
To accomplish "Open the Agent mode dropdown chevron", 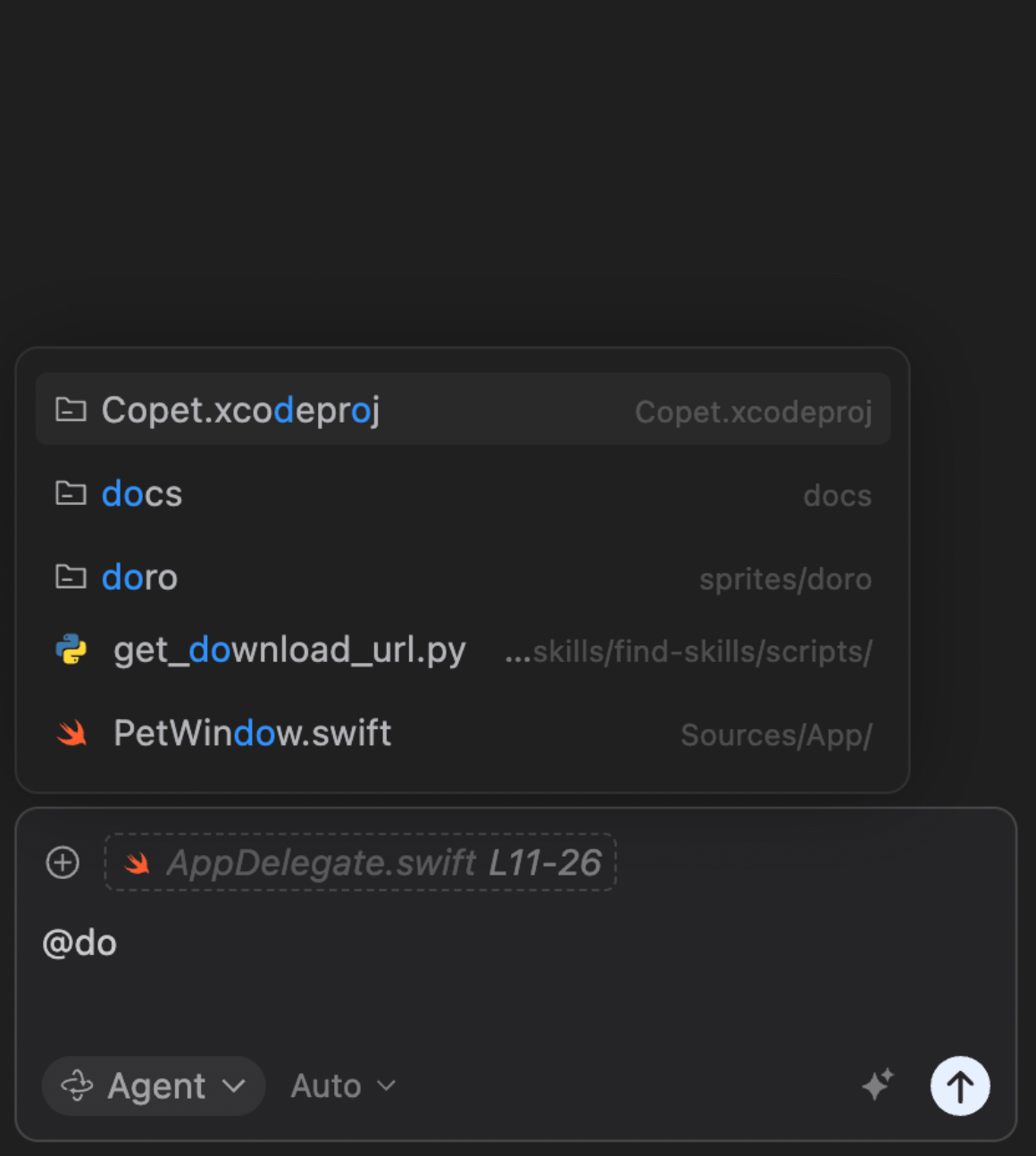I will click(234, 1086).
